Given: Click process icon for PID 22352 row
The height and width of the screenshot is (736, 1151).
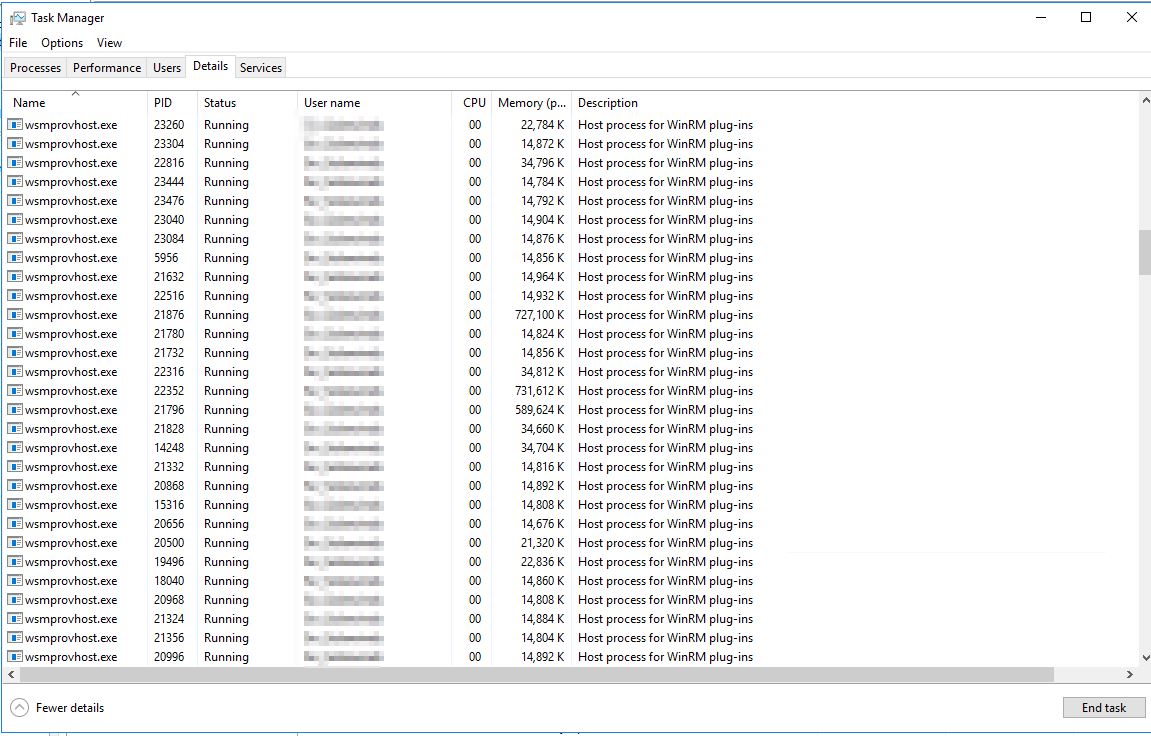Looking at the screenshot, I should 15,391.
